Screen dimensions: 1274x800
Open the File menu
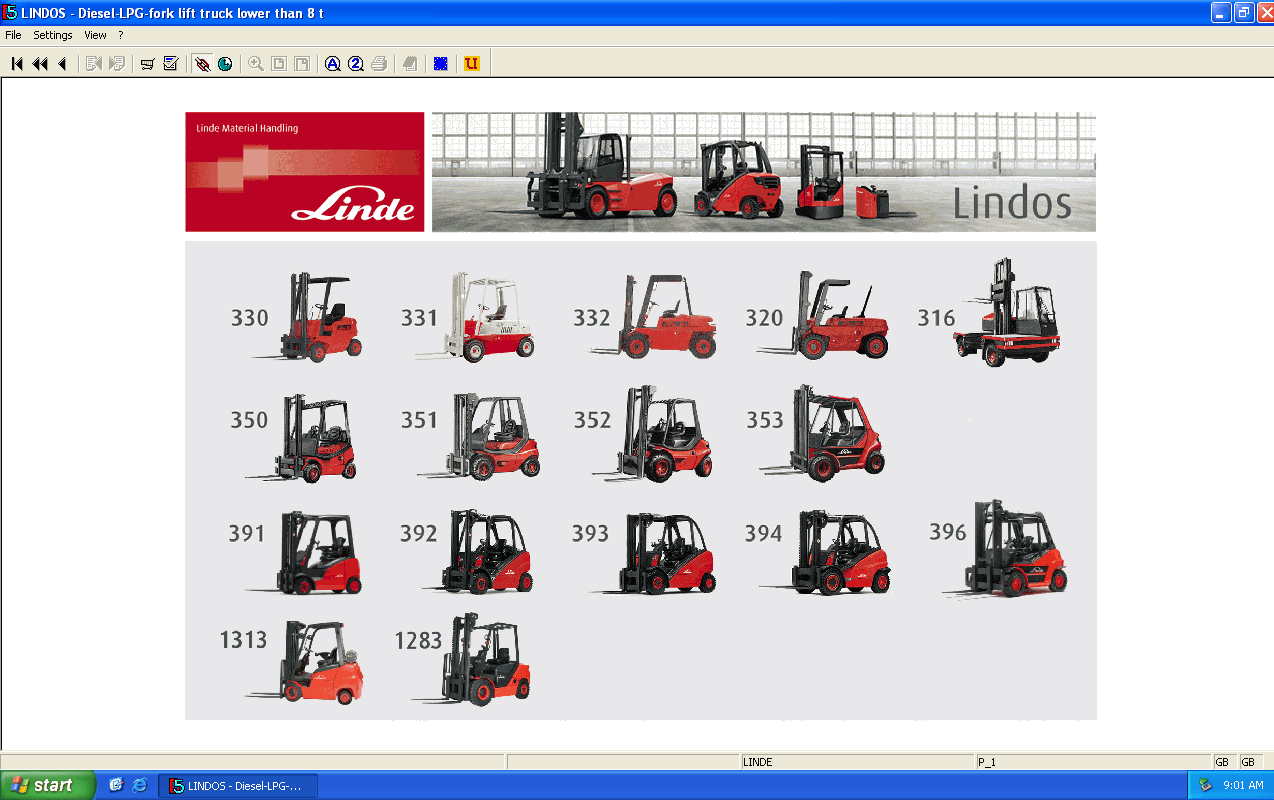pyautogui.click(x=13, y=35)
